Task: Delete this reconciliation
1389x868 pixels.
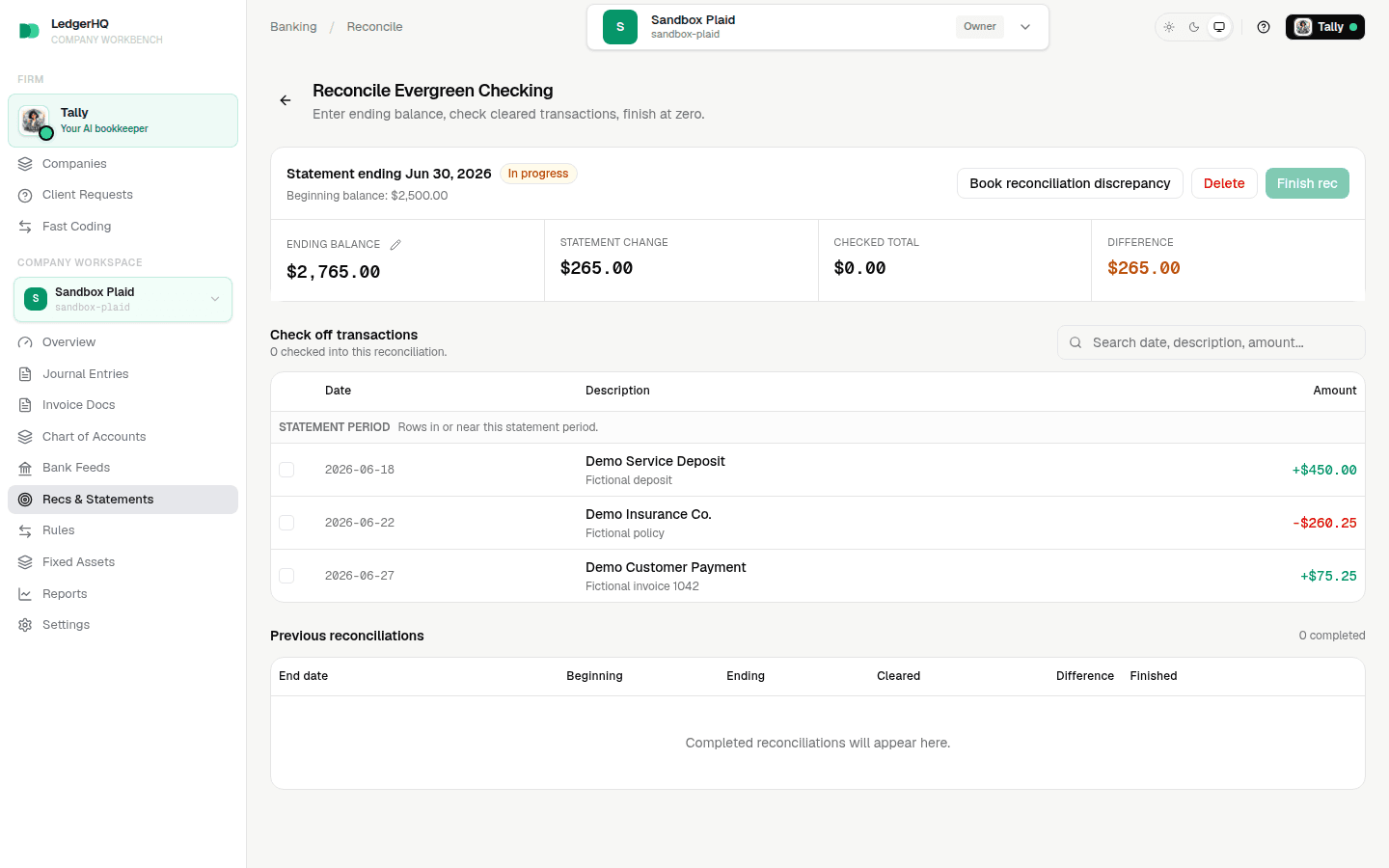Action: 1224,183
